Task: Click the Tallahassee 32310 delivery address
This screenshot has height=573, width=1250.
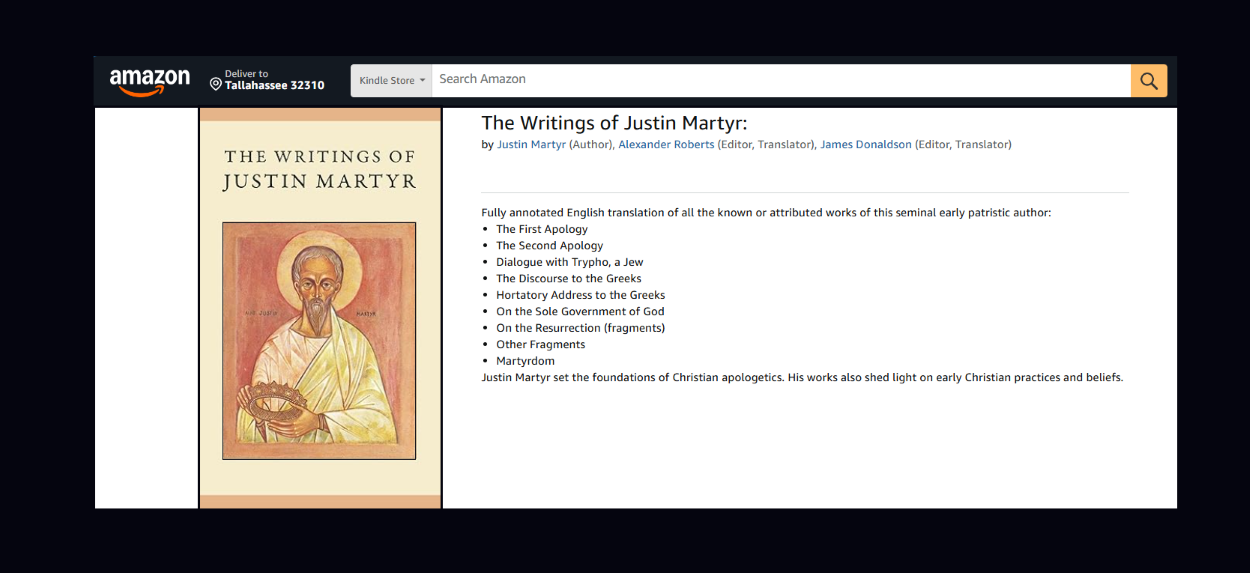Action: click(274, 86)
